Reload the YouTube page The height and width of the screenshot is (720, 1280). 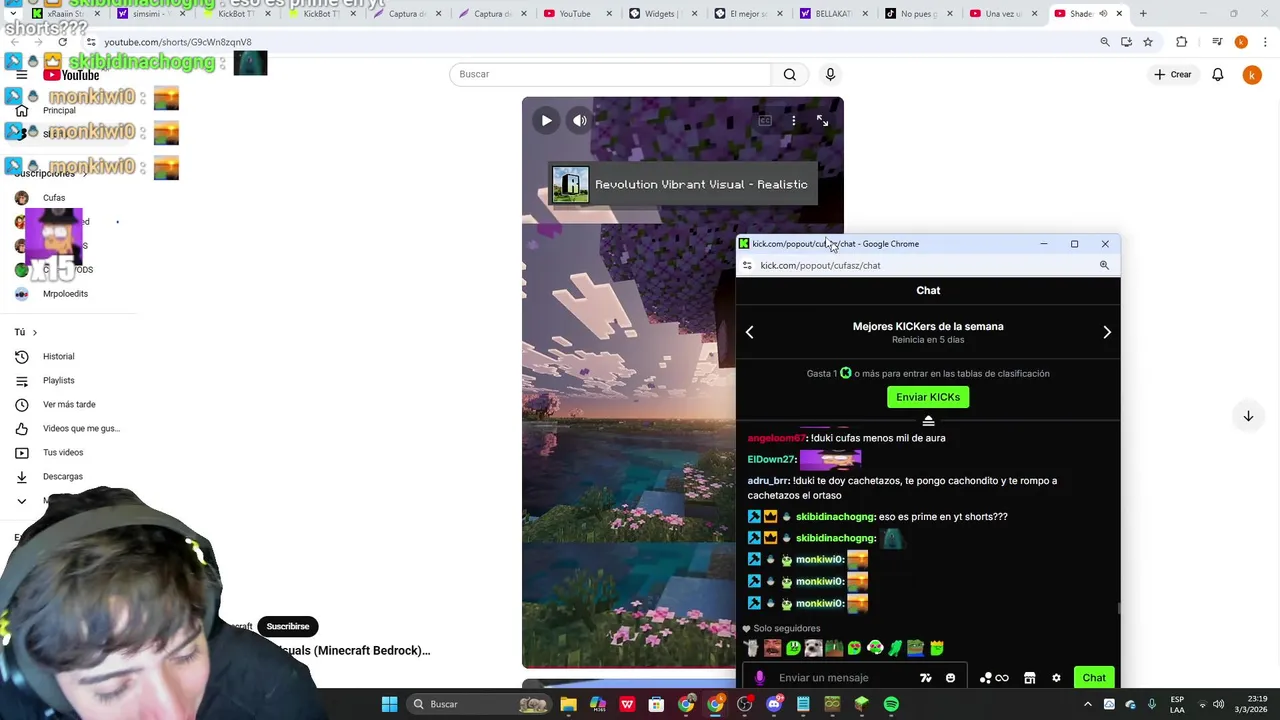[x=62, y=42]
